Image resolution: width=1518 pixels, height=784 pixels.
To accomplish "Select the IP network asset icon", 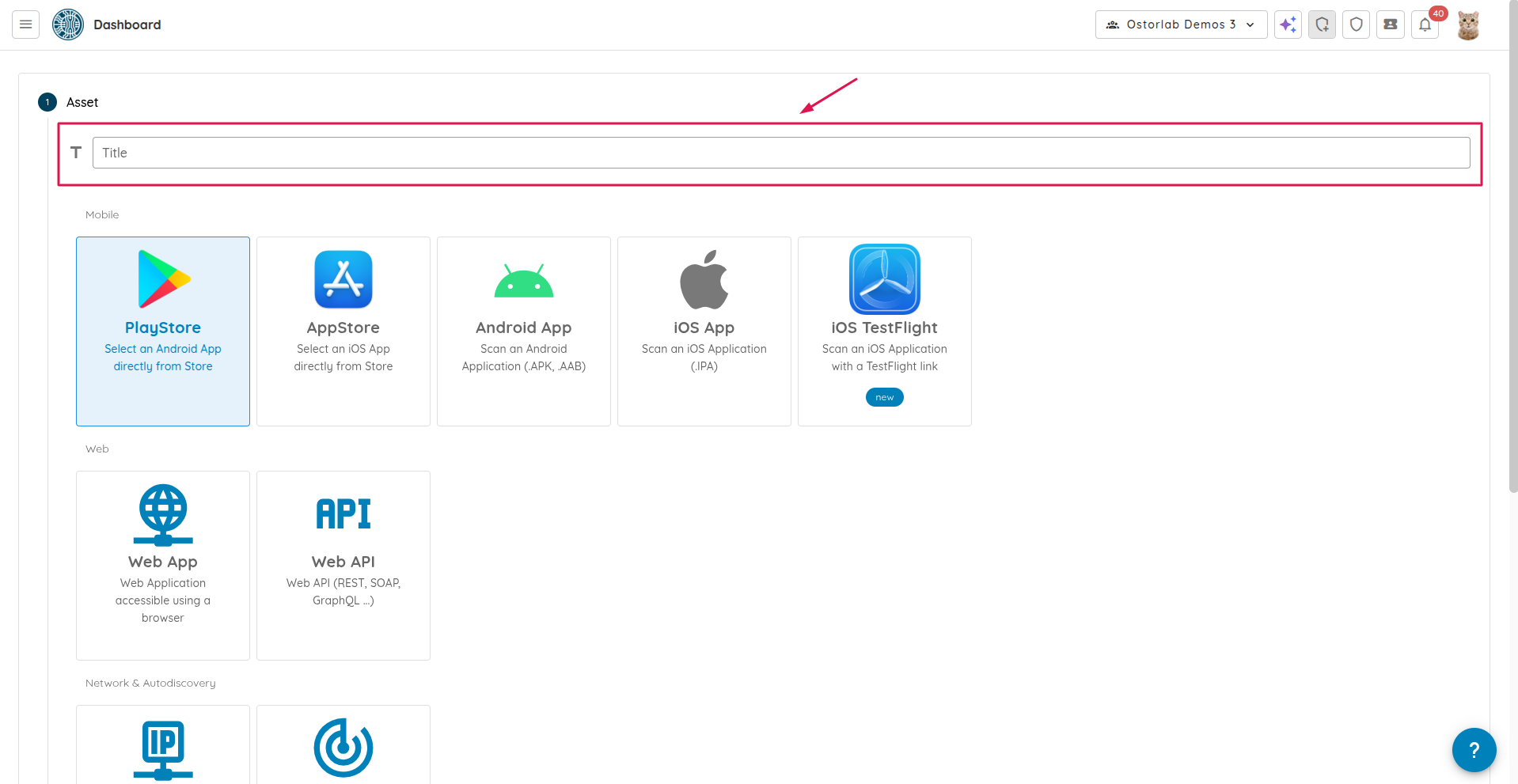I will [163, 748].
